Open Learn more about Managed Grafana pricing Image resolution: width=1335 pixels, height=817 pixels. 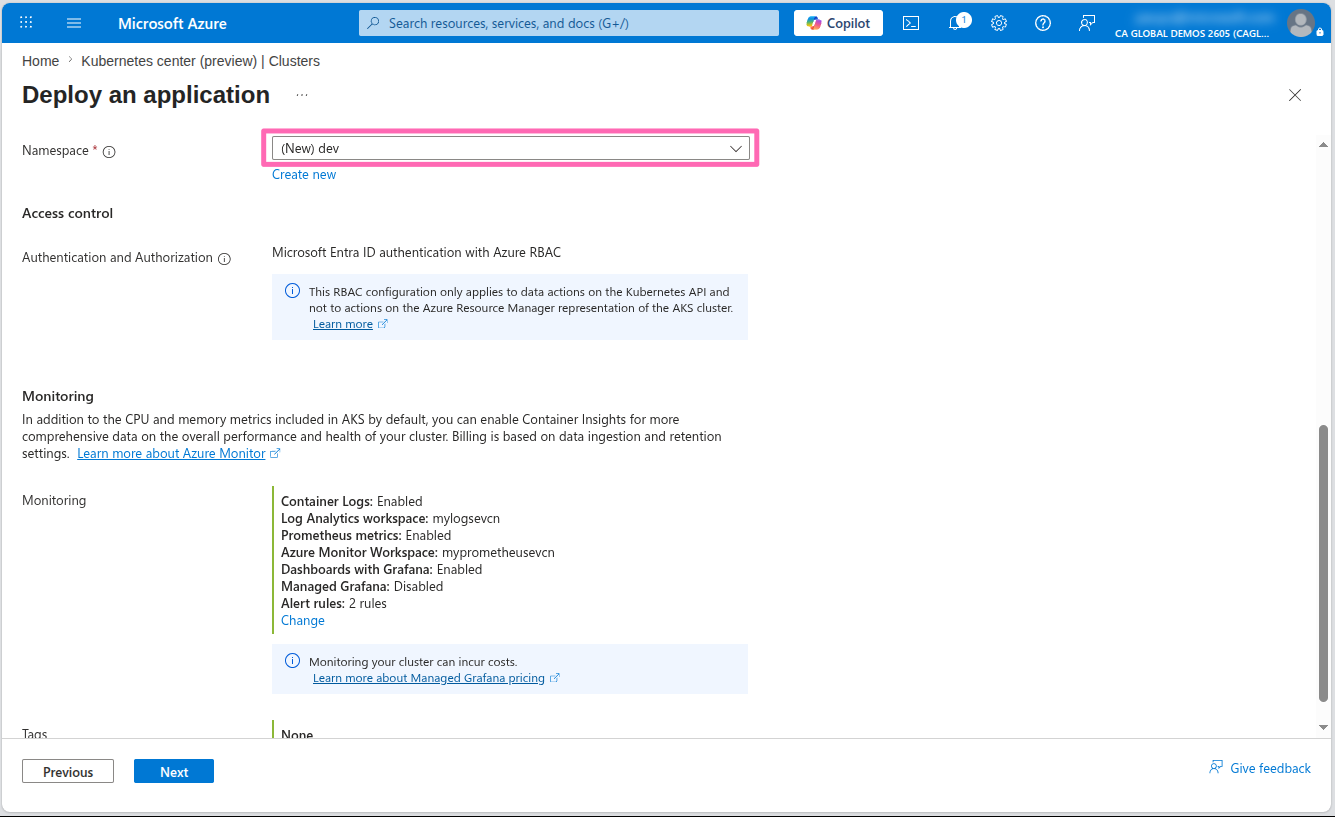pyautogui.click(x=429, y=678)
